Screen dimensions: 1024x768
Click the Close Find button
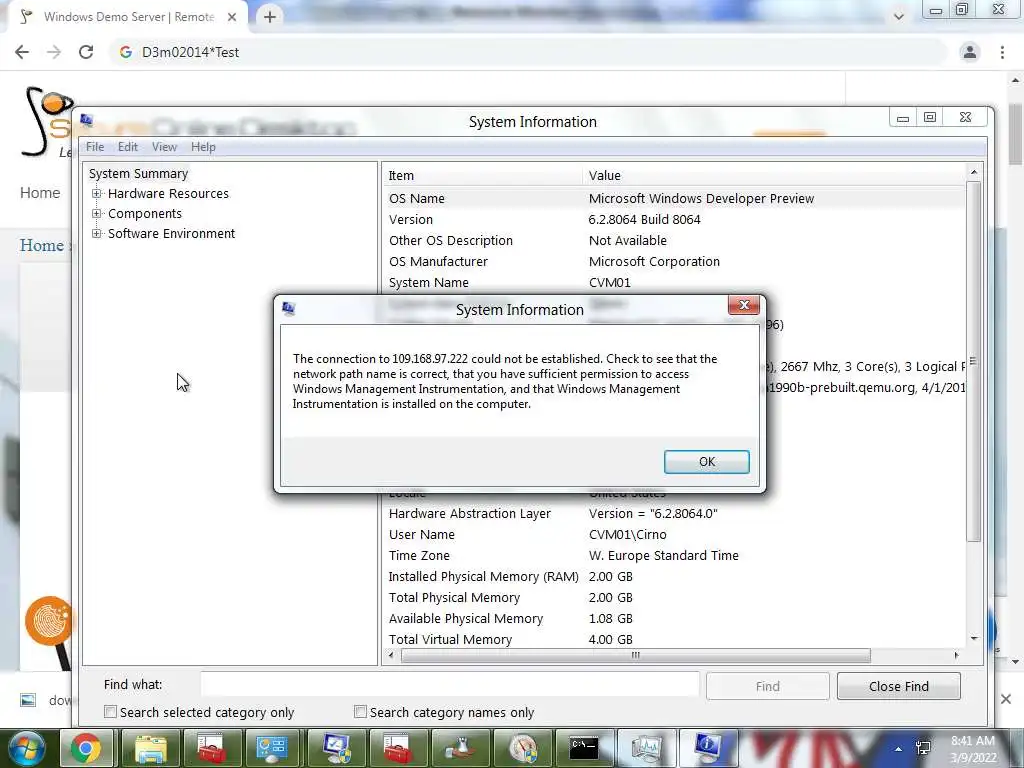pyautogui.click(x=899, y=686)
